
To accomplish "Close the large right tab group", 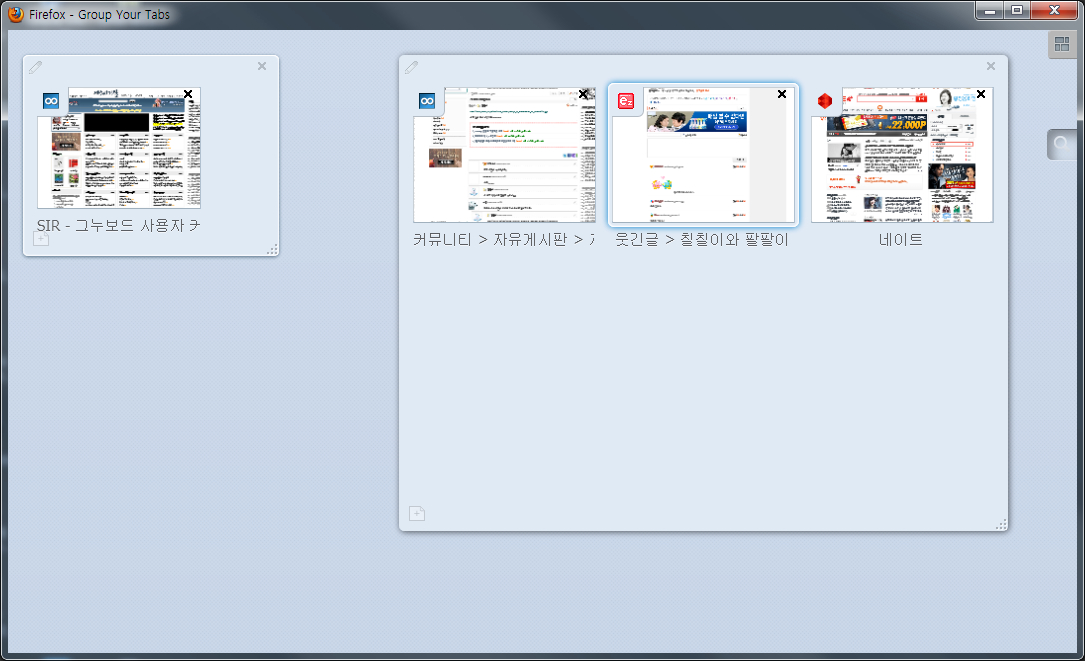I will click(x=991, y=66).
